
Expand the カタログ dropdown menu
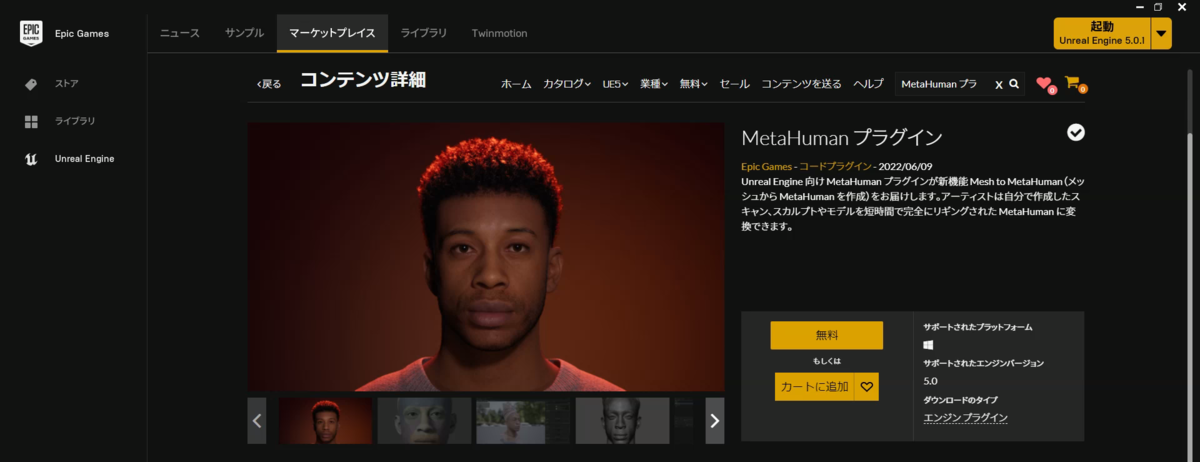[x=567, y=84]
